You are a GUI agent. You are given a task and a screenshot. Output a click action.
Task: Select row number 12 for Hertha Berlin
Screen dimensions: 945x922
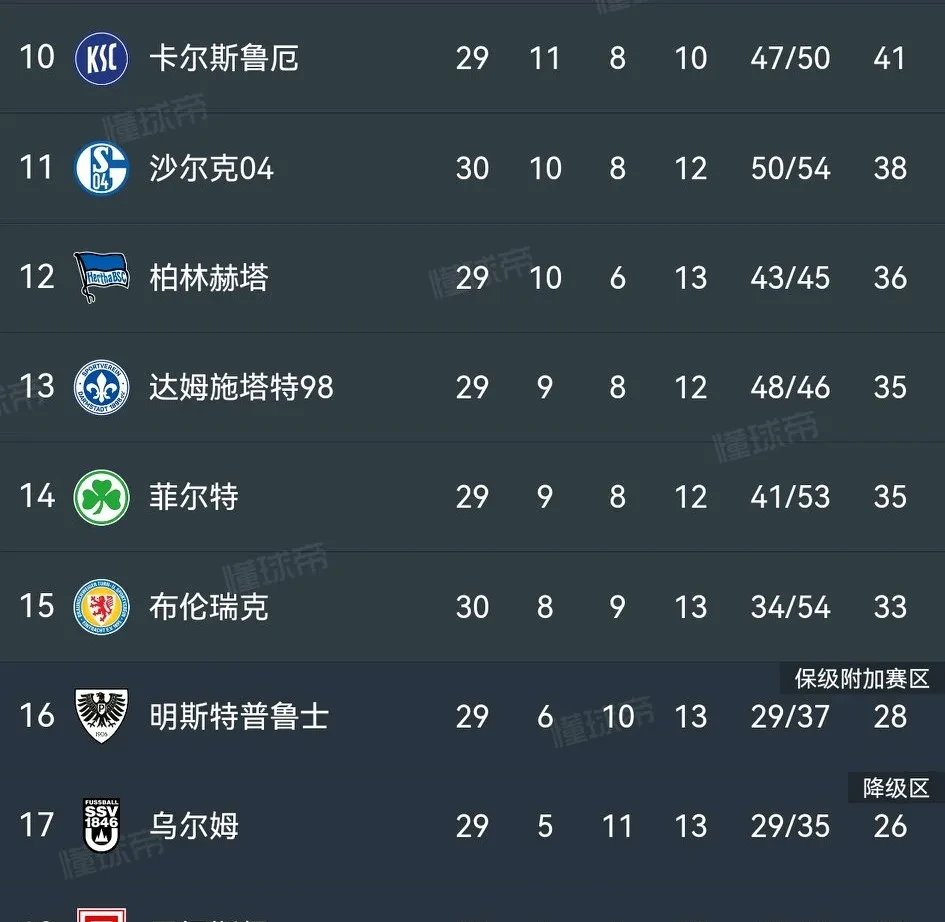tap(36, 278)
